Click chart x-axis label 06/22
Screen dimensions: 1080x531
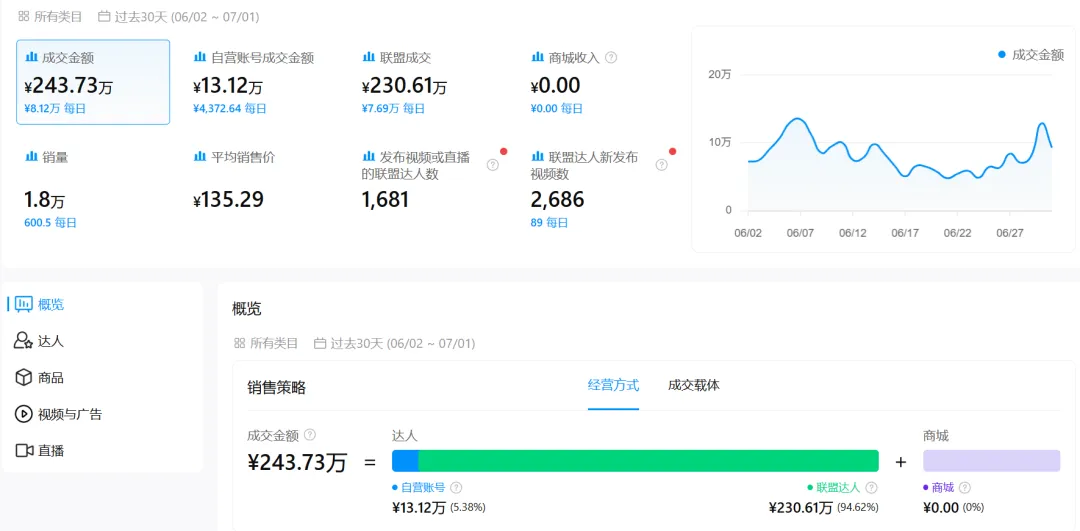point(957,233)
